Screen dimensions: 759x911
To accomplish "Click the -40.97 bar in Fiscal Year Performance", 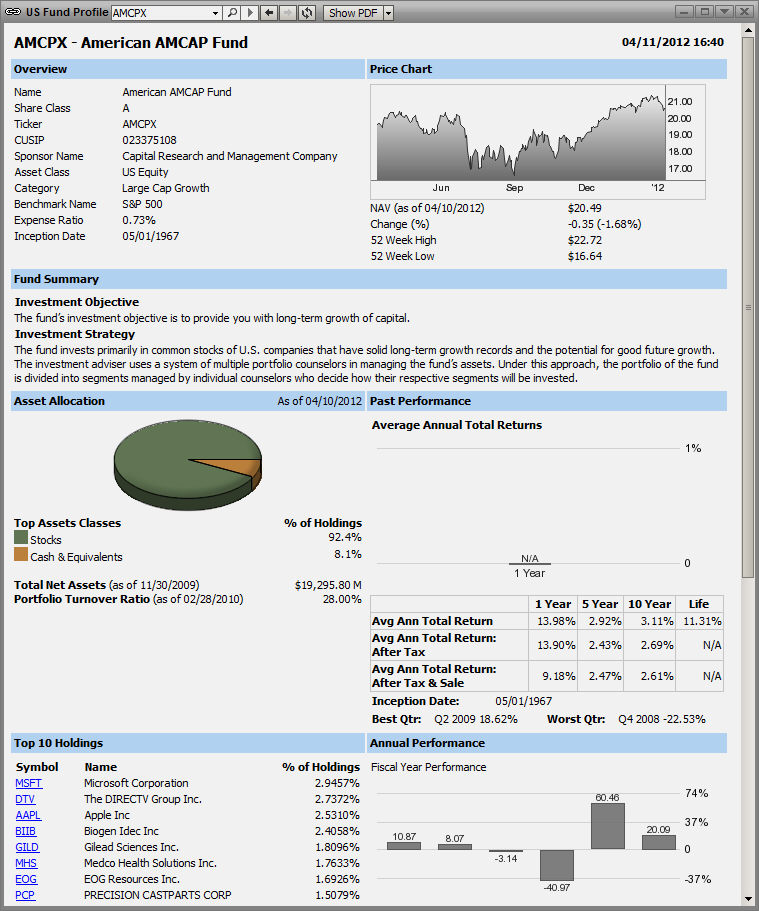I will [557, 865].
